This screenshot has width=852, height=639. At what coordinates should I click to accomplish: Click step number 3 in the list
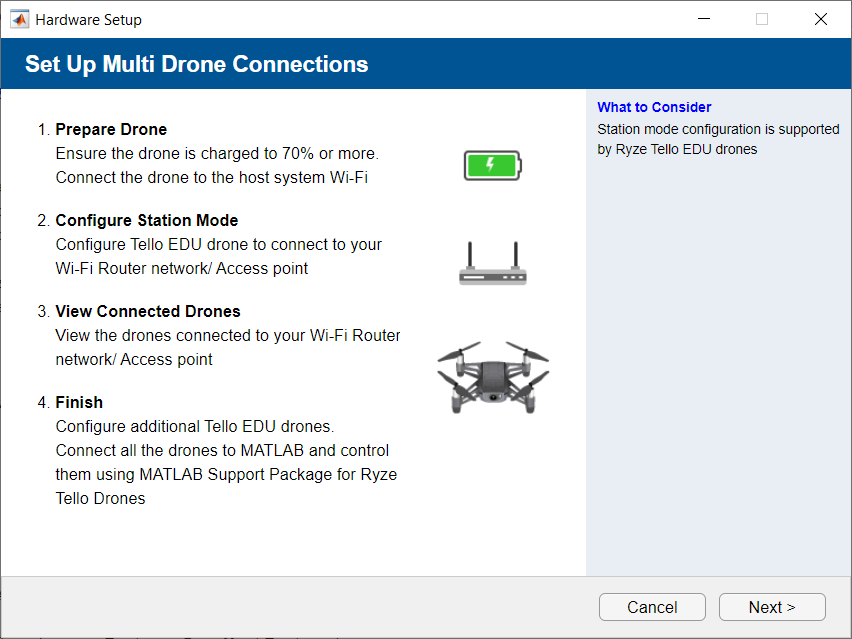[43, 311]
